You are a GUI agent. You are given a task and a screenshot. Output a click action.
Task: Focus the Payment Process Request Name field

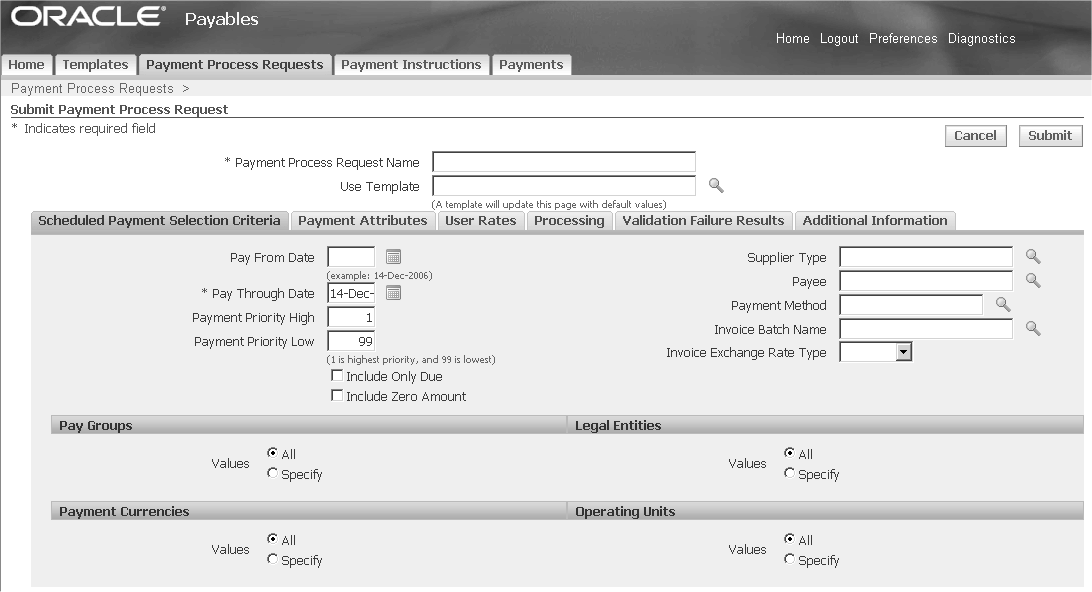[564, 162]
